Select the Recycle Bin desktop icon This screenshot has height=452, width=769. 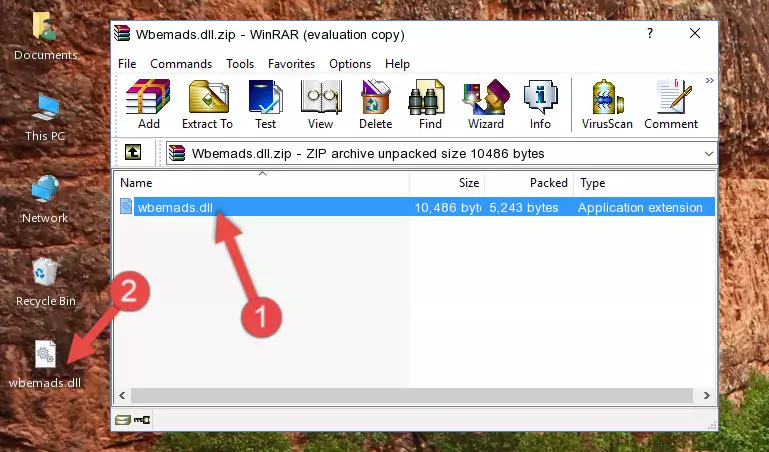45,283
